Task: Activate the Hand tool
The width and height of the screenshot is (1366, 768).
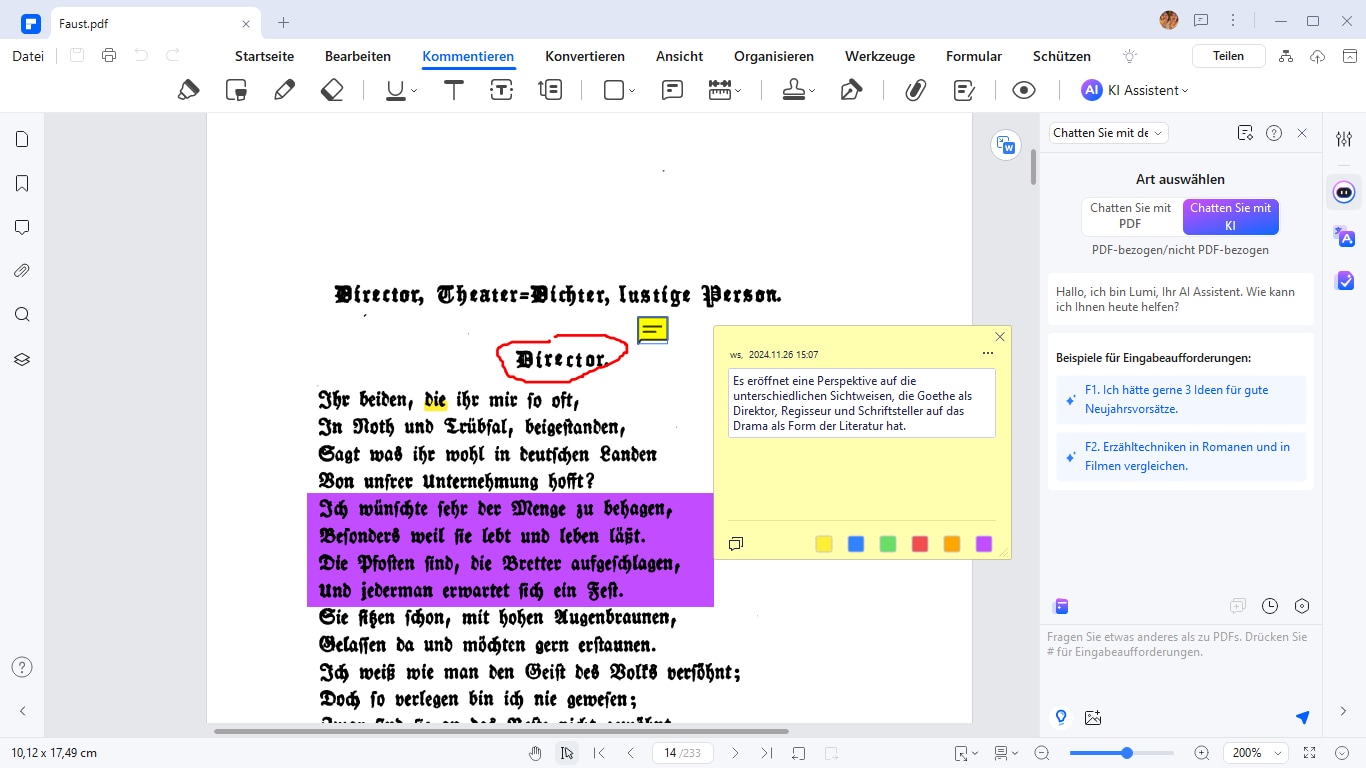Action: (x=536, y=753)
